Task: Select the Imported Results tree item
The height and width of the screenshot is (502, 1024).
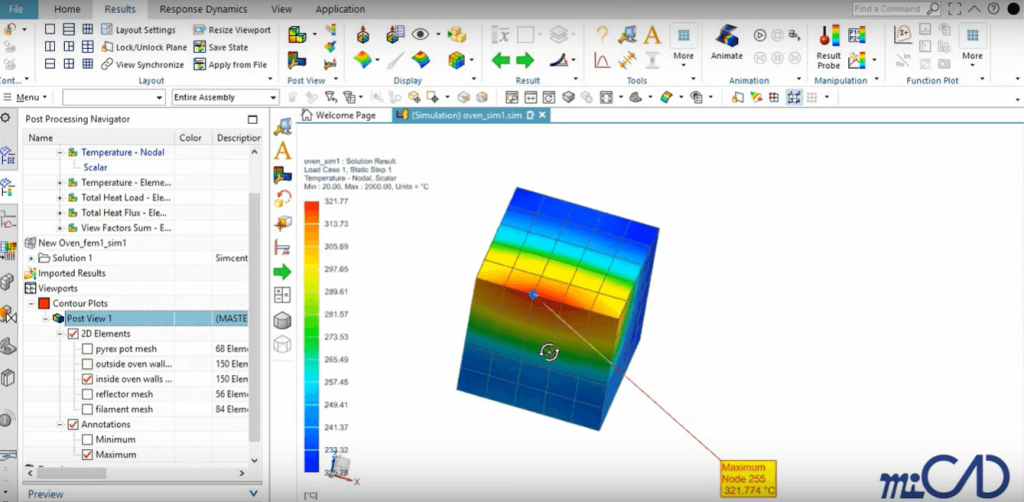Action: coord(72,273)
